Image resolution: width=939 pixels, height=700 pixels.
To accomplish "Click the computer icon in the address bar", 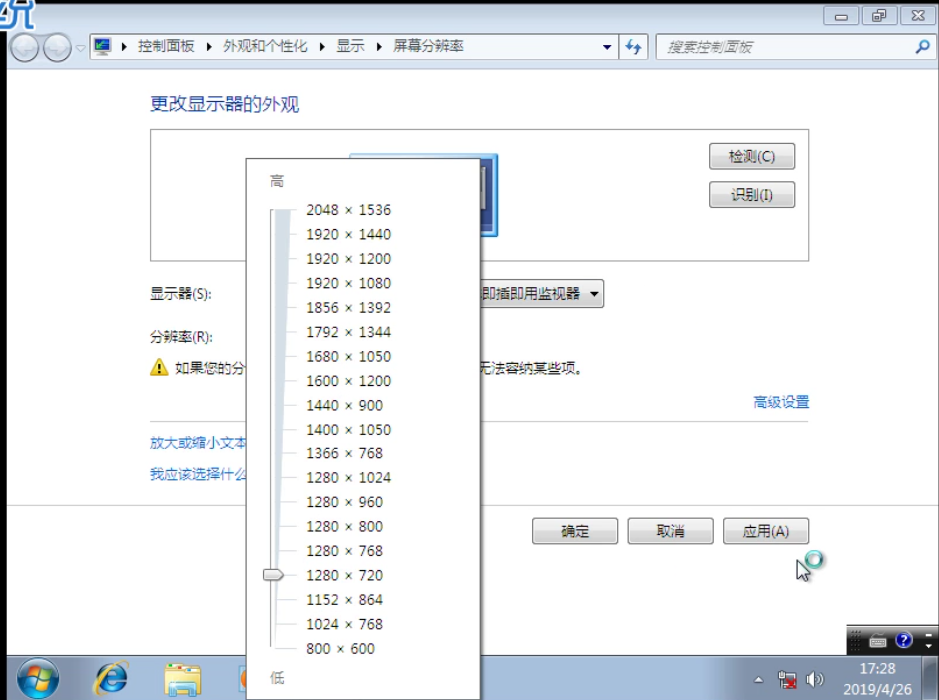I will [x=102, y=46].
